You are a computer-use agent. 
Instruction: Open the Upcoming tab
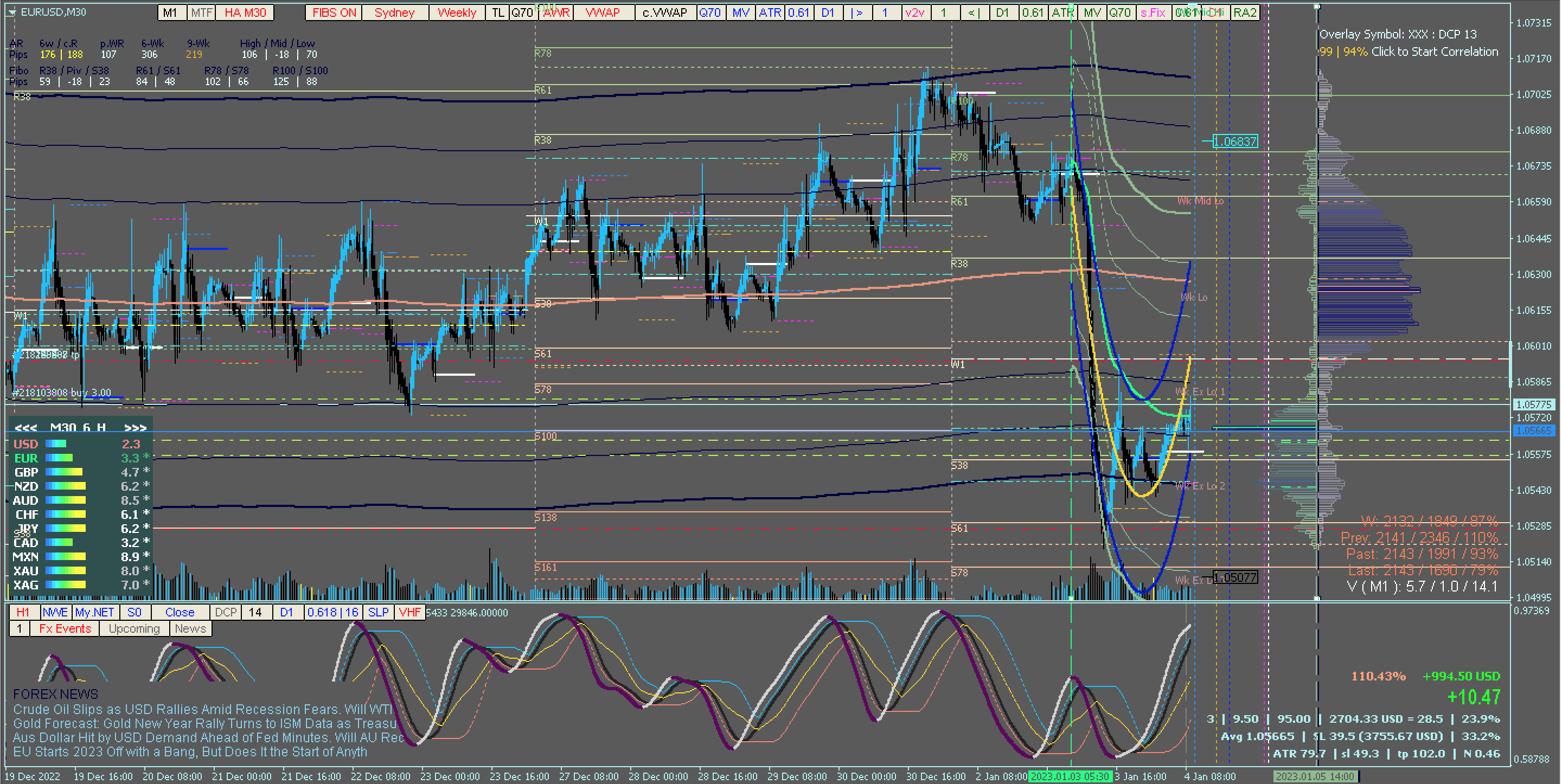(x=134, y=629)
